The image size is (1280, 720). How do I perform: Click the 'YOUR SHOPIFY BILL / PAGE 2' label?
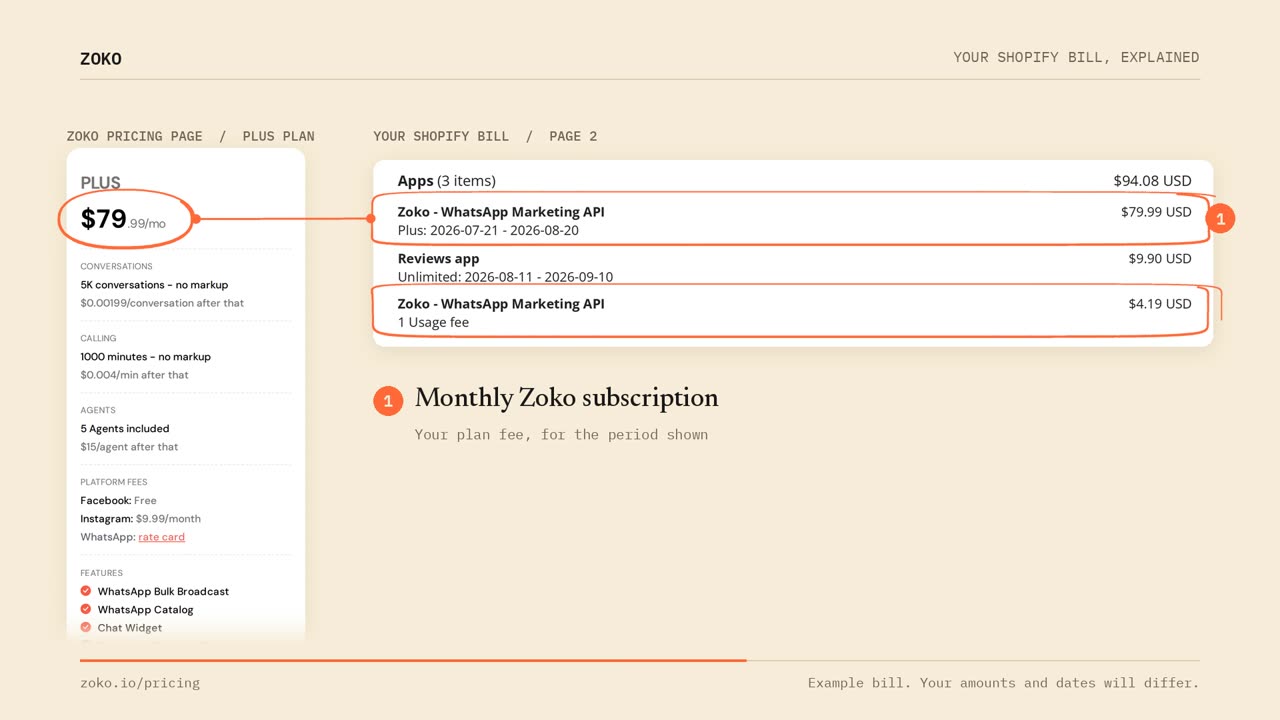(x=485, y=136)
